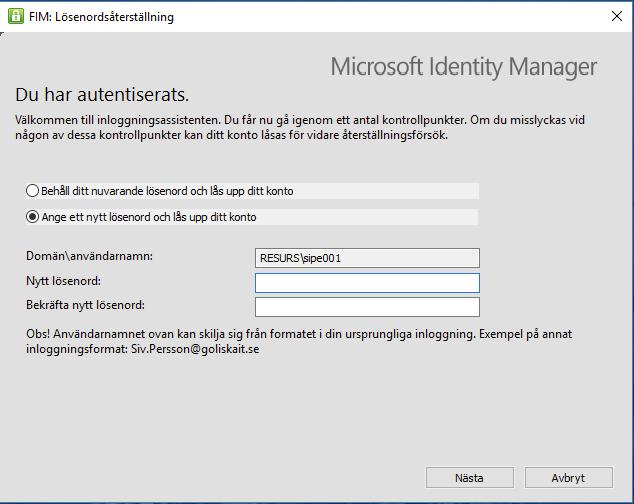The height and width of the screenshot is (504, 634).
Task: Click the 'Du har autentiserats.' heading
Action: click(102, 95)
